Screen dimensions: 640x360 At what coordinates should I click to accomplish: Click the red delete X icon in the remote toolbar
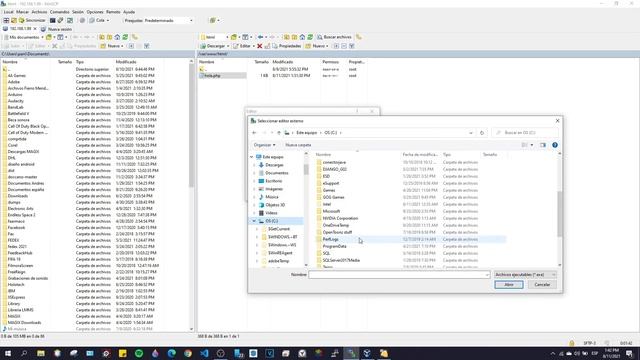(x=260, y=46)
